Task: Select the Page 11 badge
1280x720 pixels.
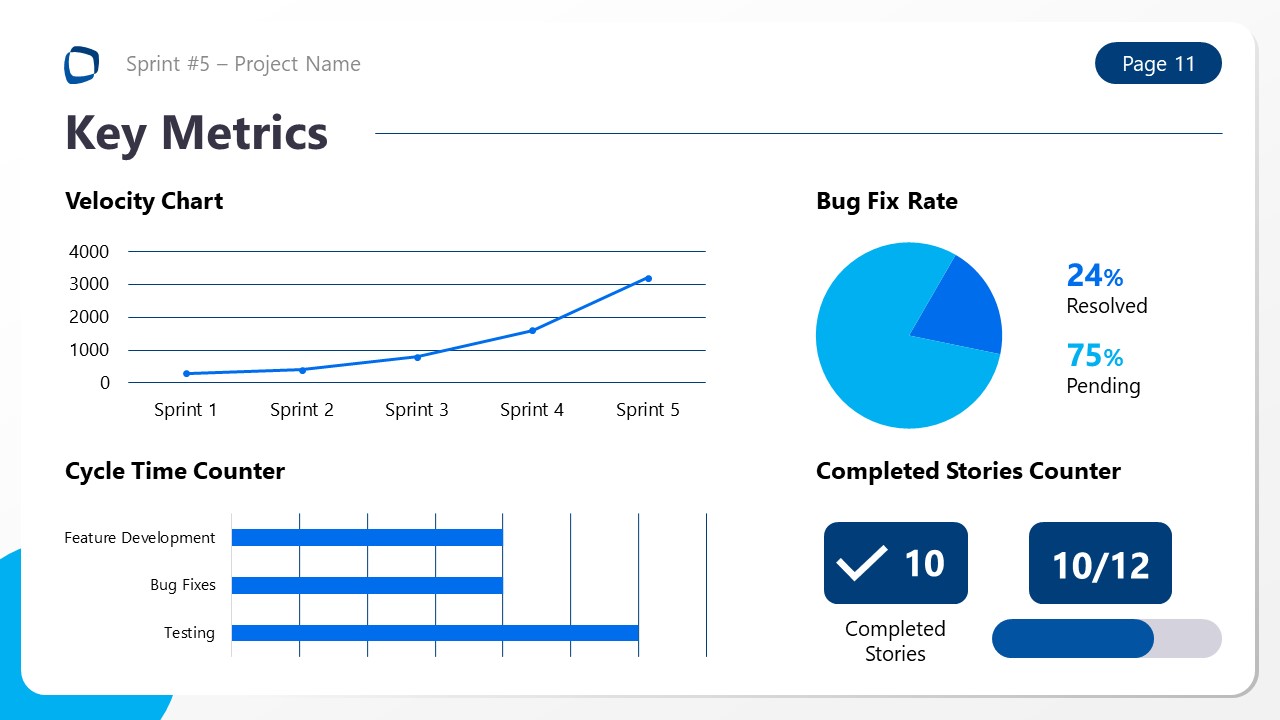Action: tap(1158, 63)
